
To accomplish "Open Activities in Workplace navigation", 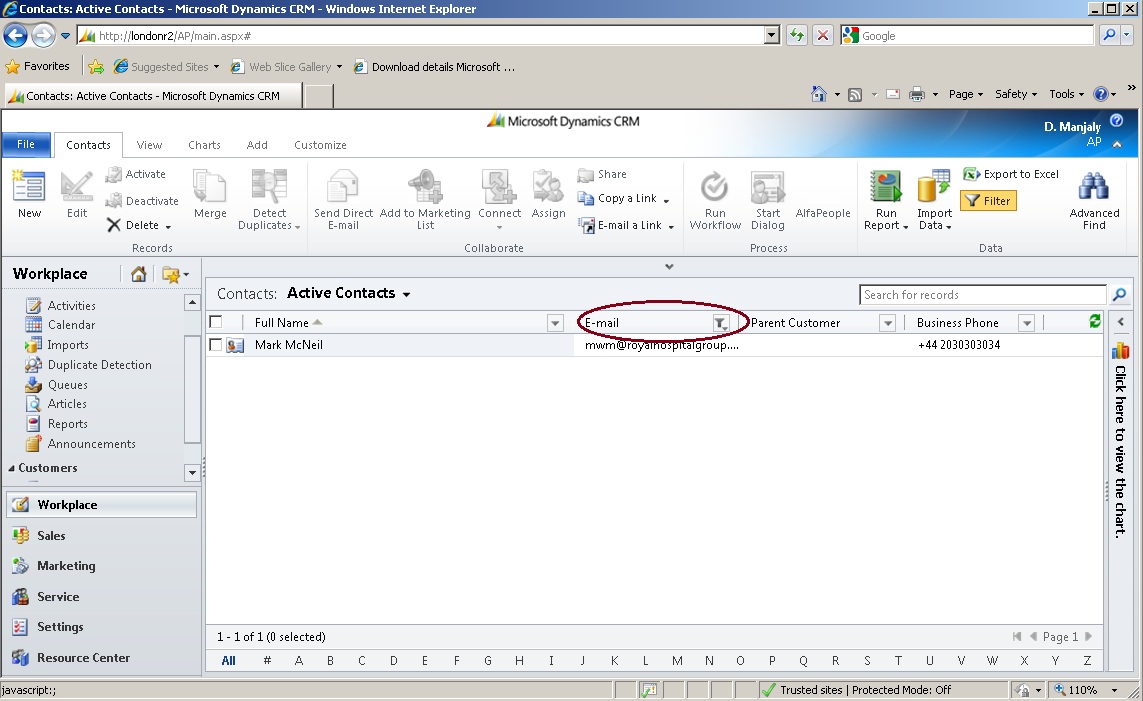I will point(71,305).
